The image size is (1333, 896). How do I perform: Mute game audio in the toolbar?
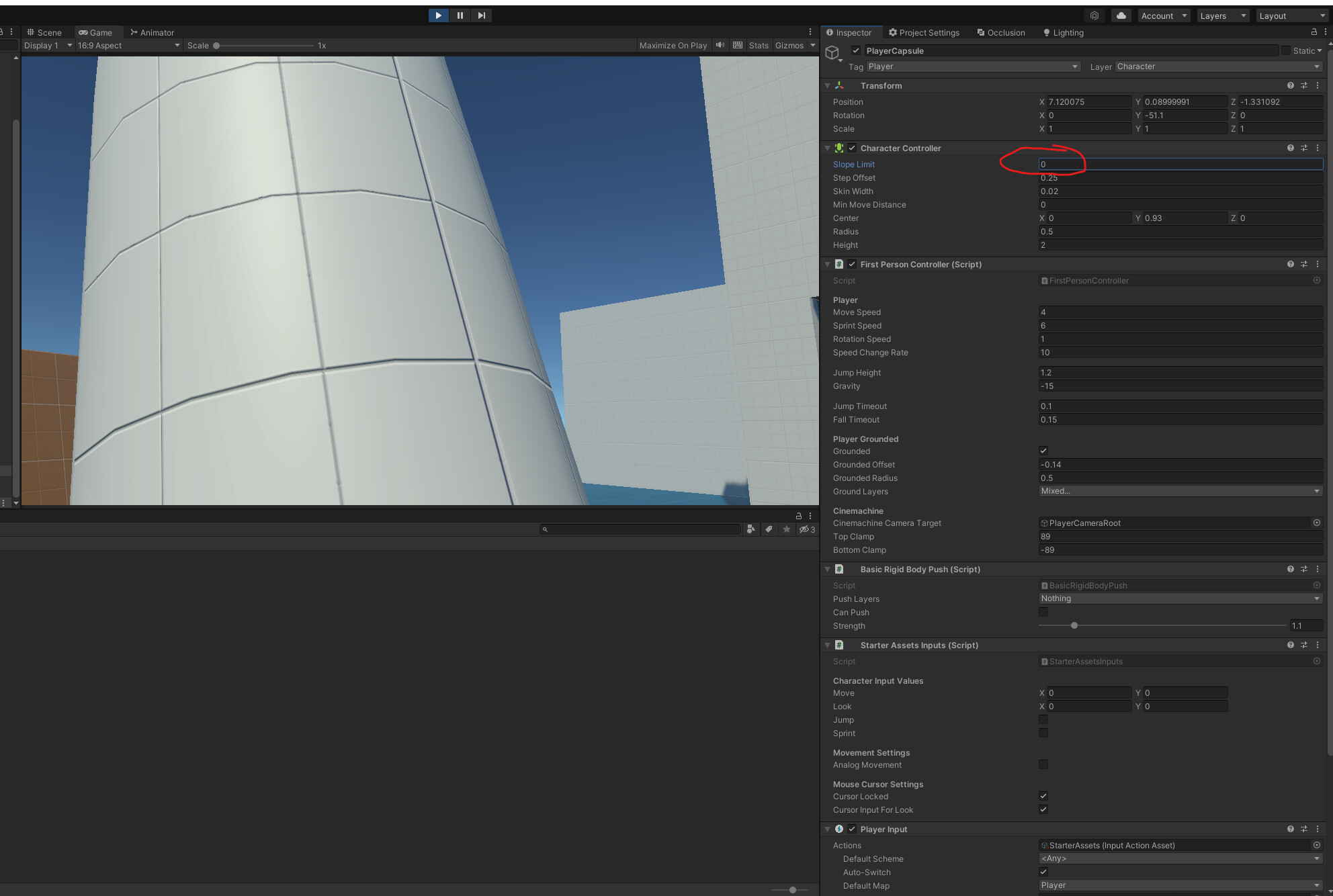[720, 45]
